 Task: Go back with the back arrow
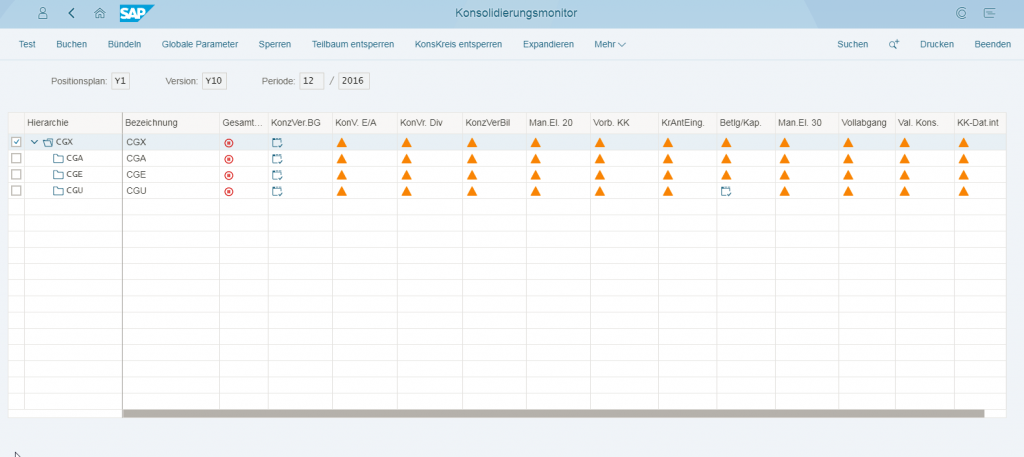(x=71, y=13)
